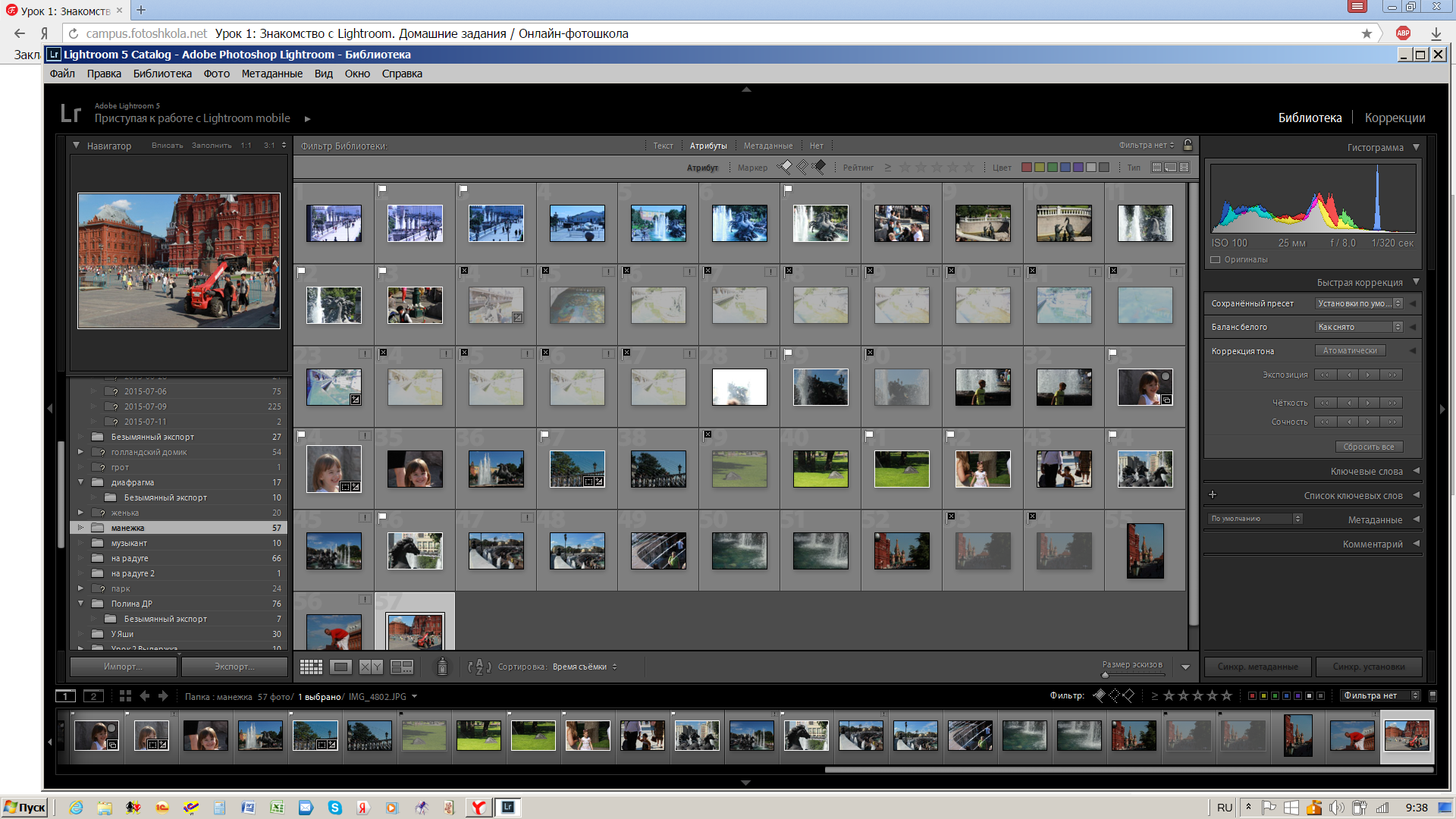Select the spray painter tool

(x=442, y=667)
